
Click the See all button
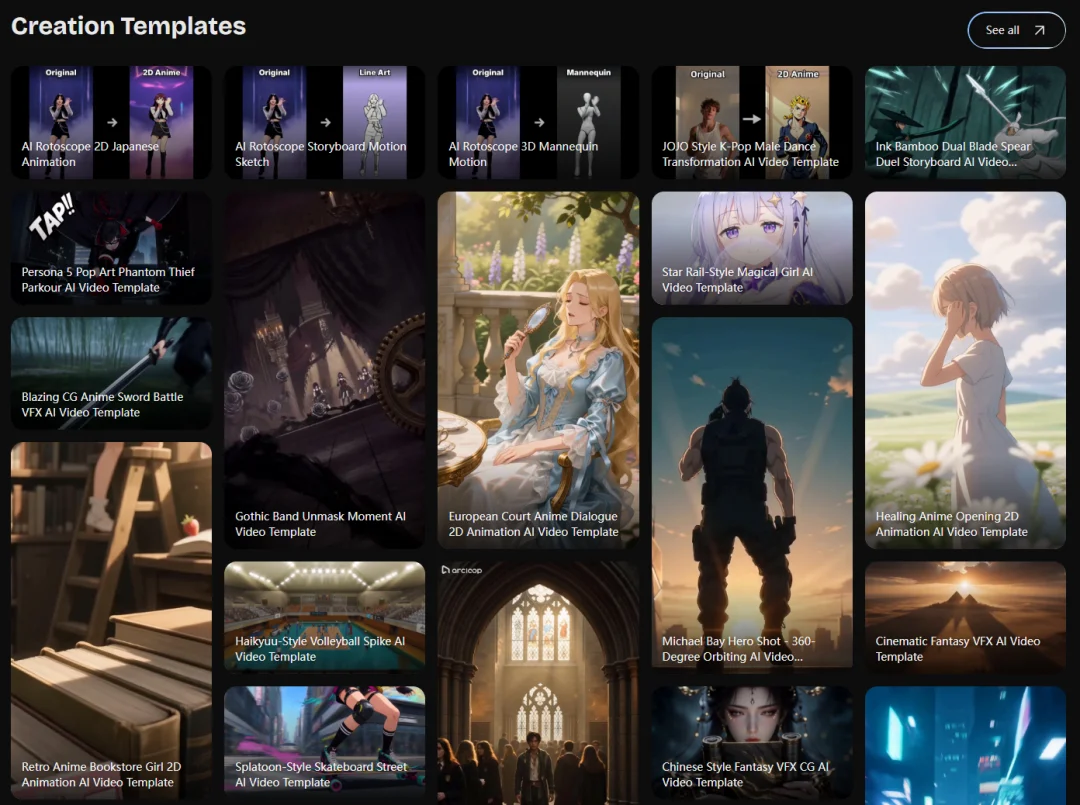tap(1016, 30)
